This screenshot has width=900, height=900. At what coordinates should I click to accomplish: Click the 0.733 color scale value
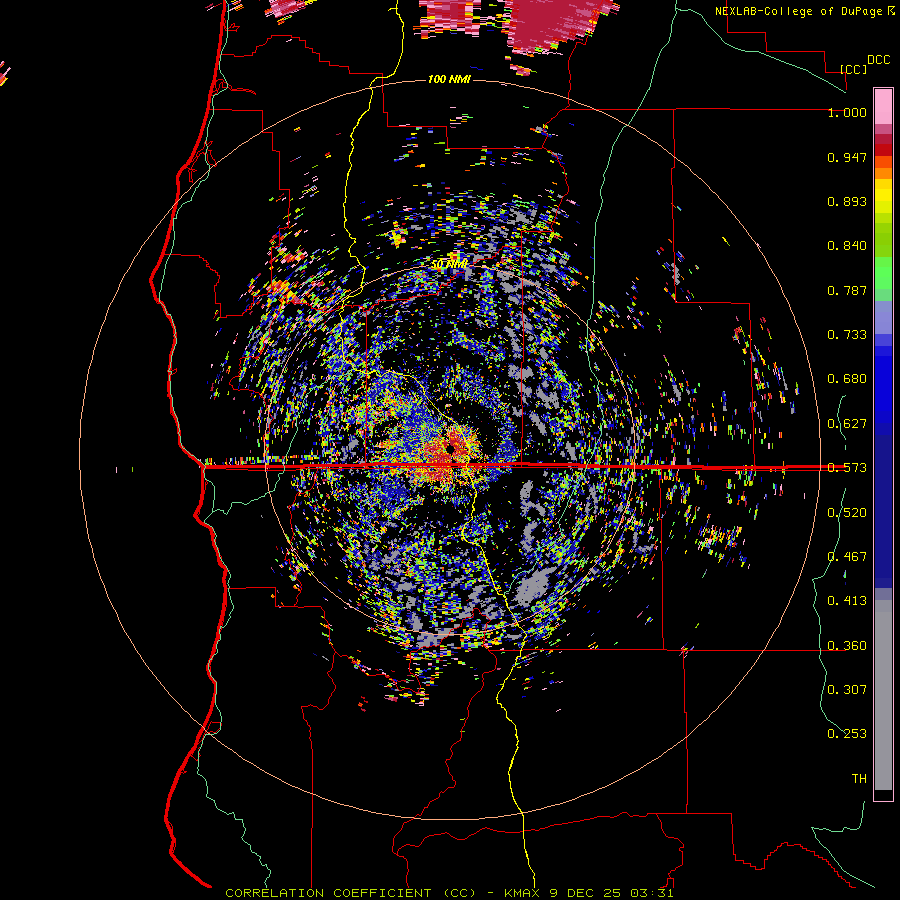pyautogui.click(x=847, y=335)
